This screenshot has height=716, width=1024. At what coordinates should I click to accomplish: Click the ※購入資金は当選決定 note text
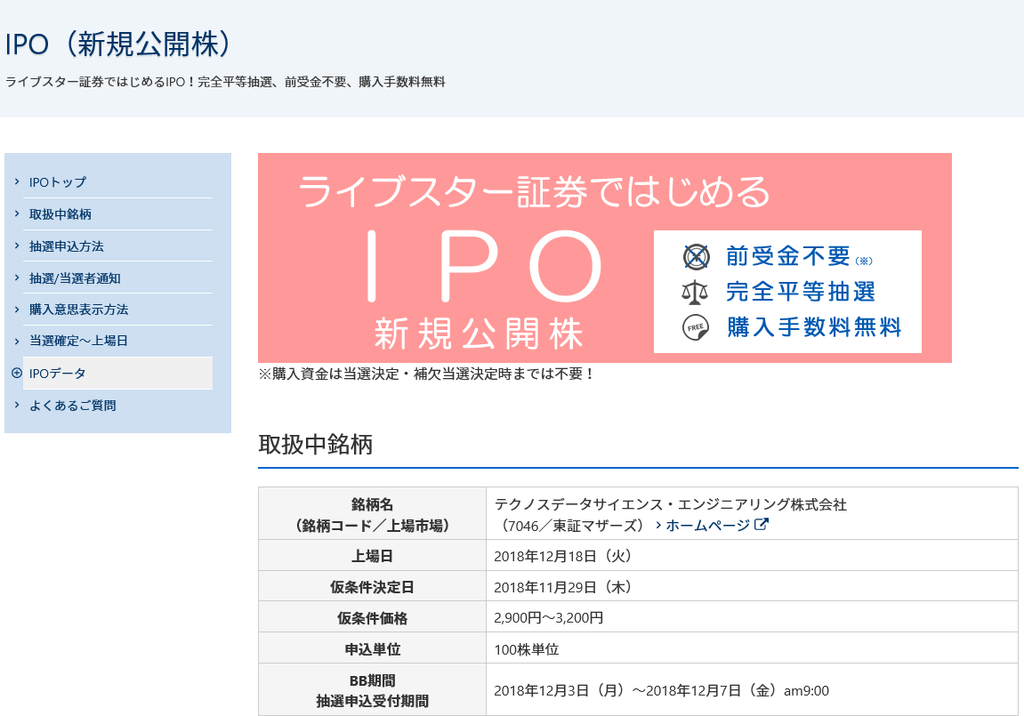426,374
